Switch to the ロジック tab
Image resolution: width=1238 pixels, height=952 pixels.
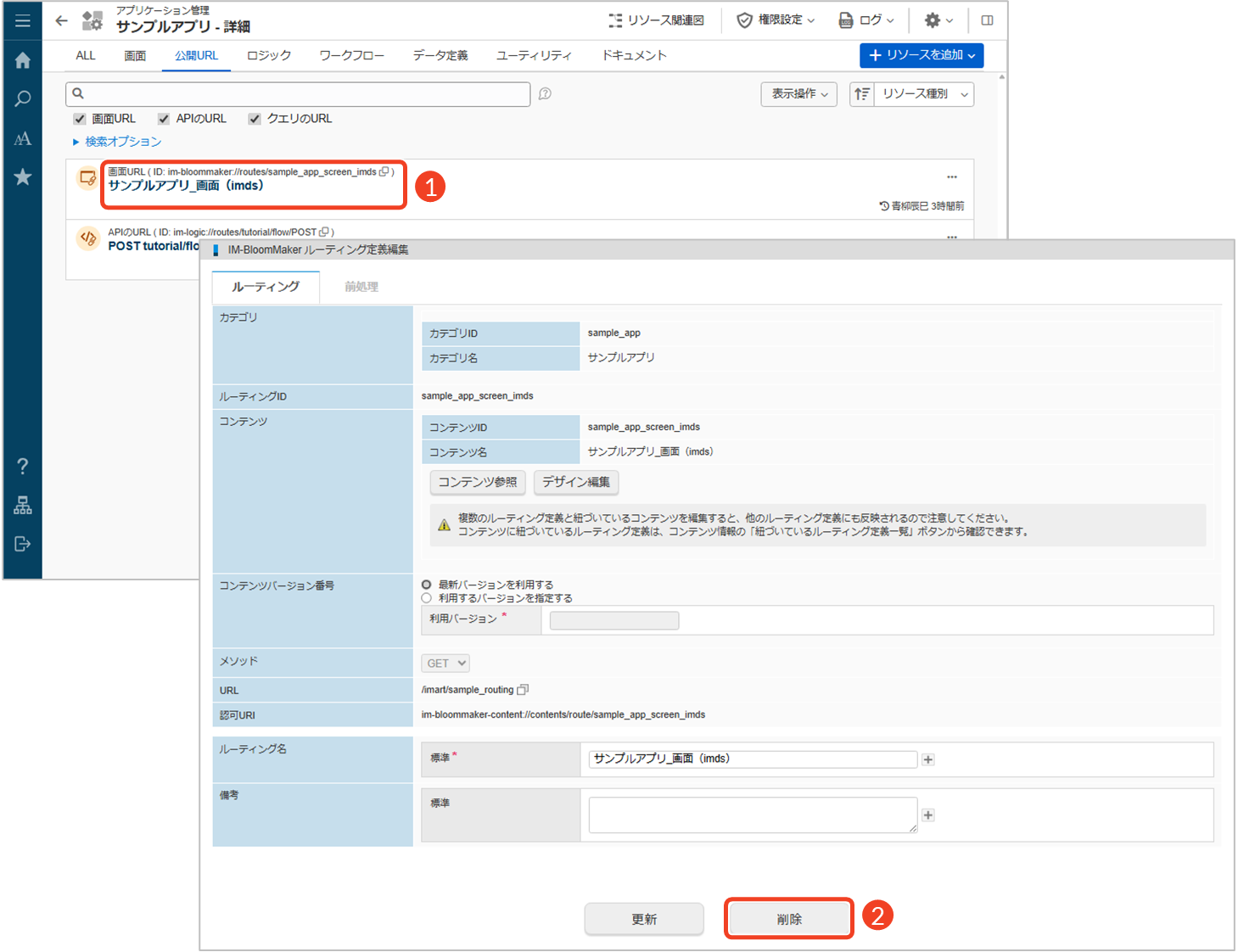268,56
